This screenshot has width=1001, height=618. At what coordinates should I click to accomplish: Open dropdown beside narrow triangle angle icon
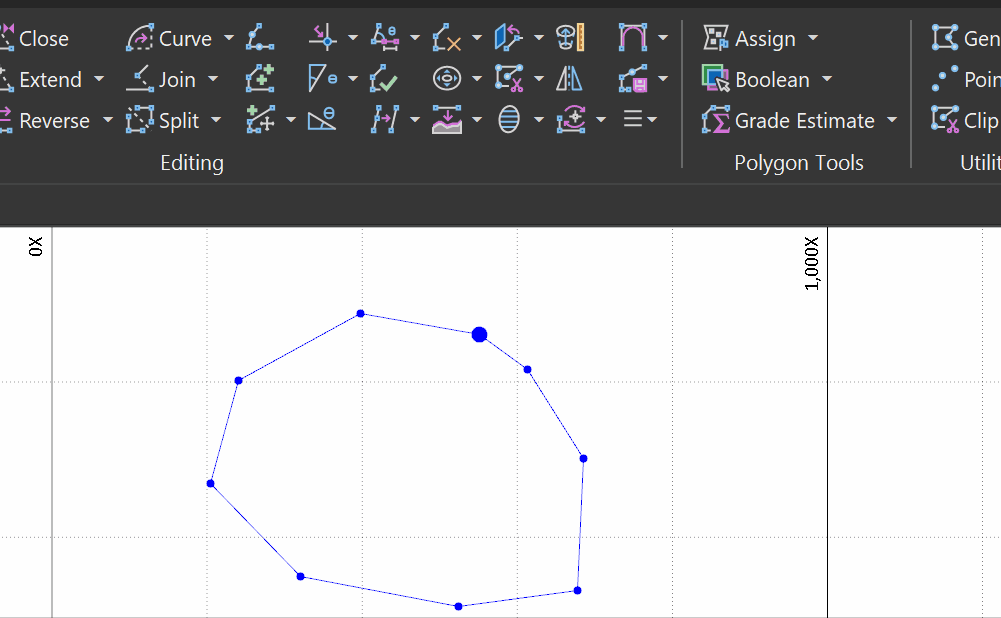pyautogui.click(x=353, y=79)
